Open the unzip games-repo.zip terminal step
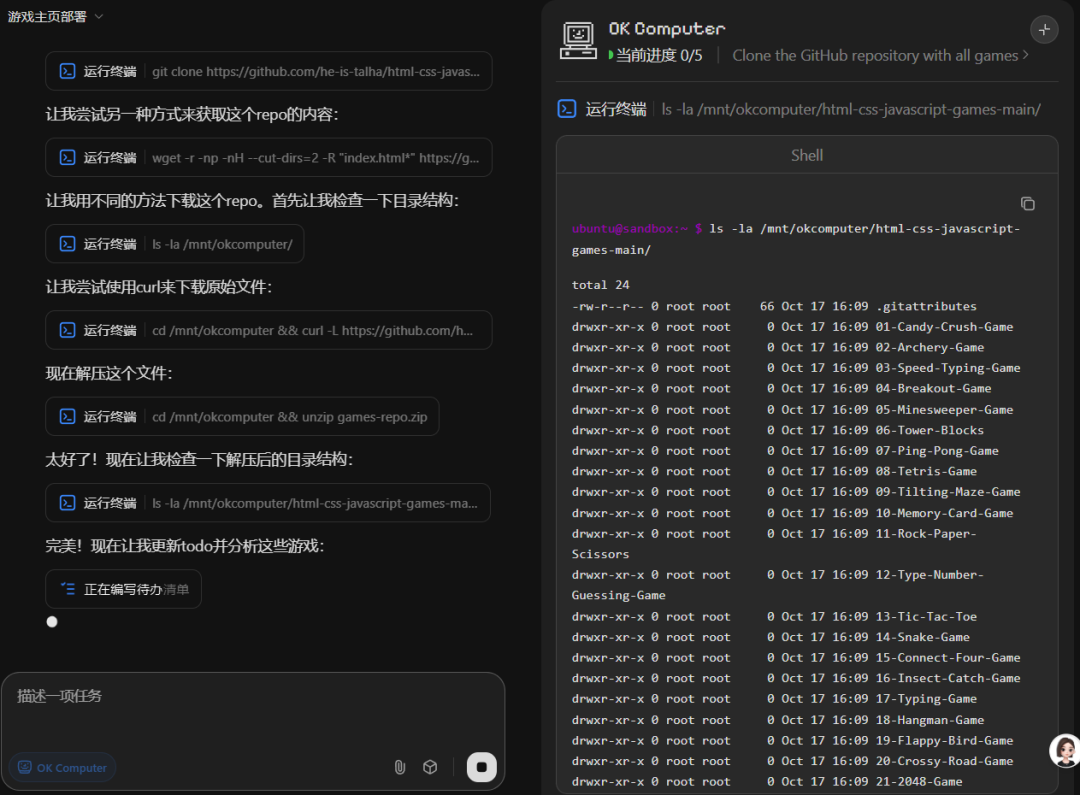Screen dimensions: 1080x795 (x=242, y=416)
